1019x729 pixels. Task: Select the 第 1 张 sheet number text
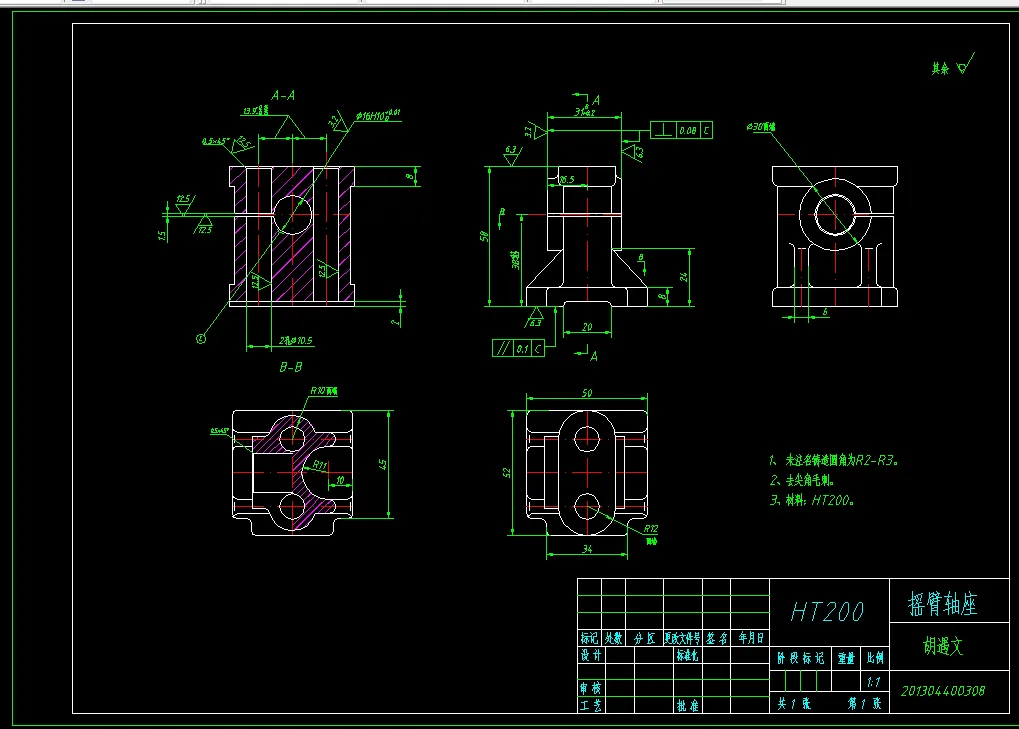(x=864, y=703)
